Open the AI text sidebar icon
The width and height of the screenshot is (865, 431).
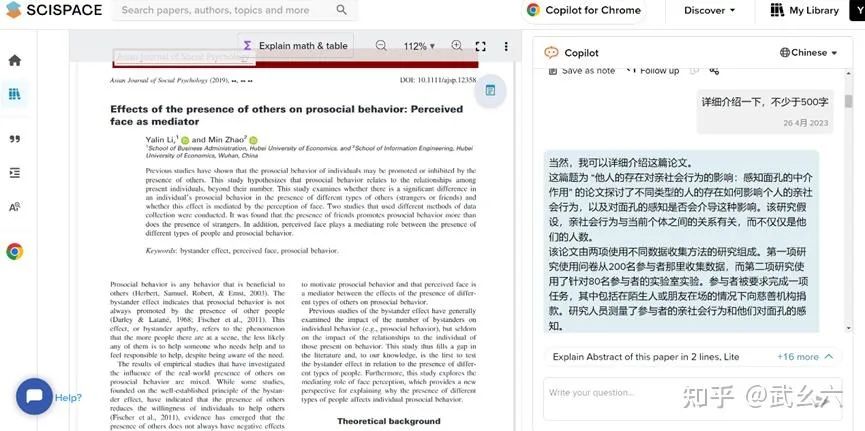coord(15,207)
